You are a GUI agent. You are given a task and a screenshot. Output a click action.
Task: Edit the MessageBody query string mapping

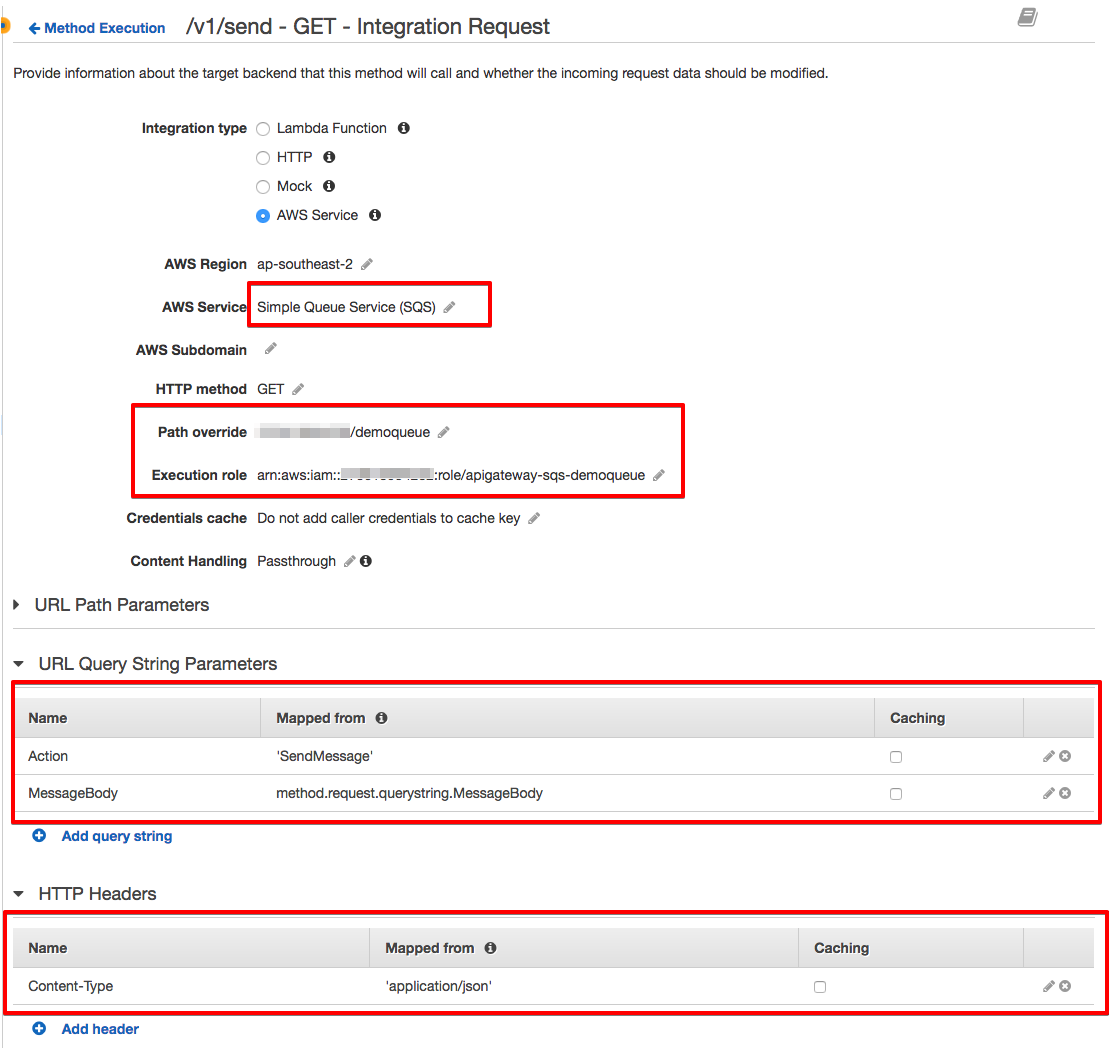1048,793
